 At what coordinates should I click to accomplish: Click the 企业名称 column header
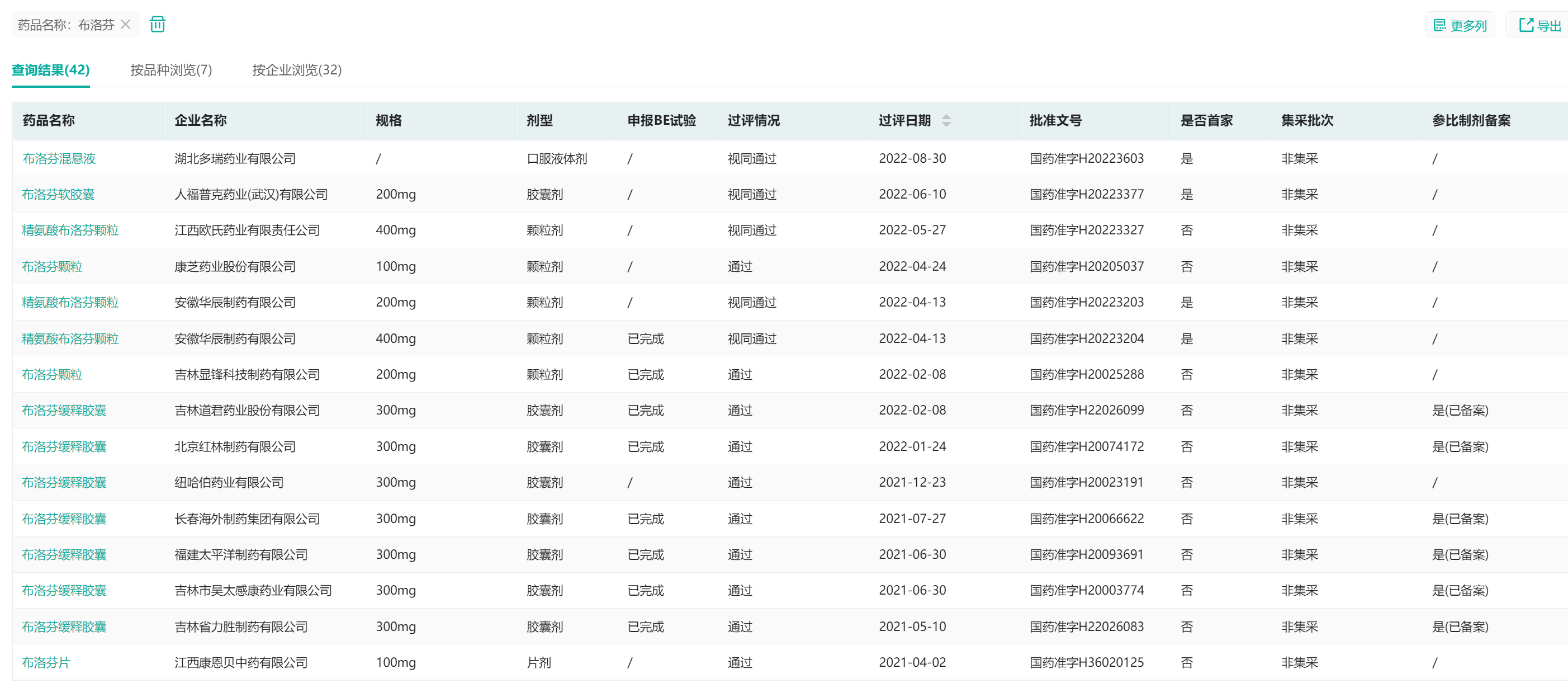200,121
